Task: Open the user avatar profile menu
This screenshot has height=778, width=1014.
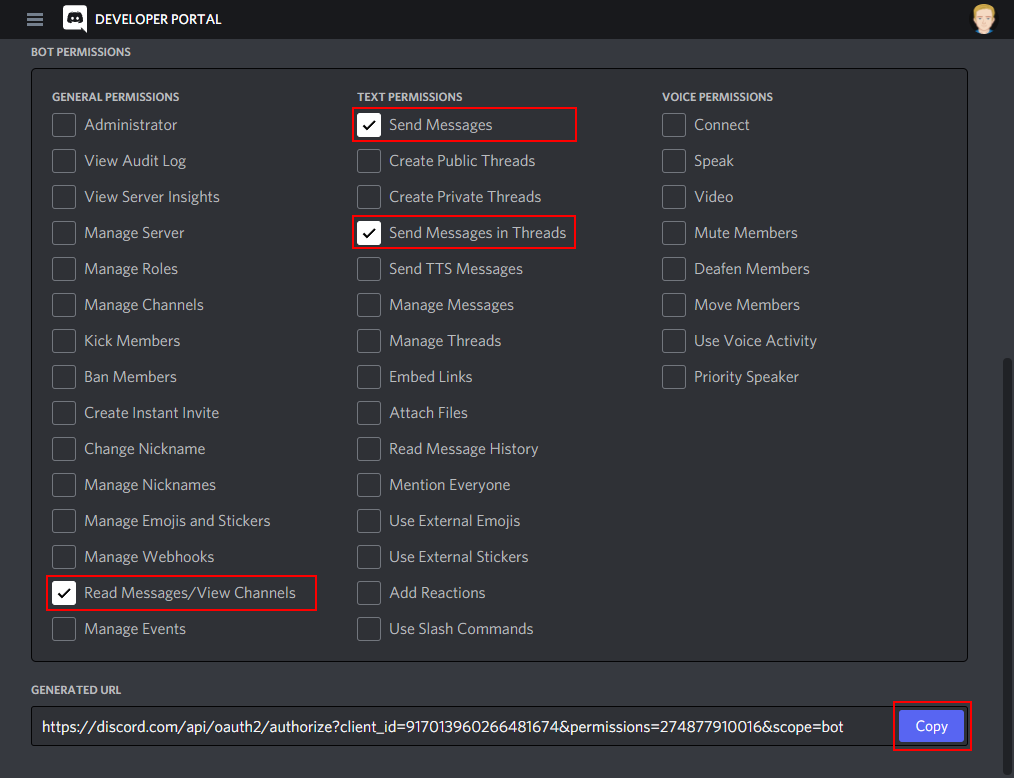Action: click(984, 19)
